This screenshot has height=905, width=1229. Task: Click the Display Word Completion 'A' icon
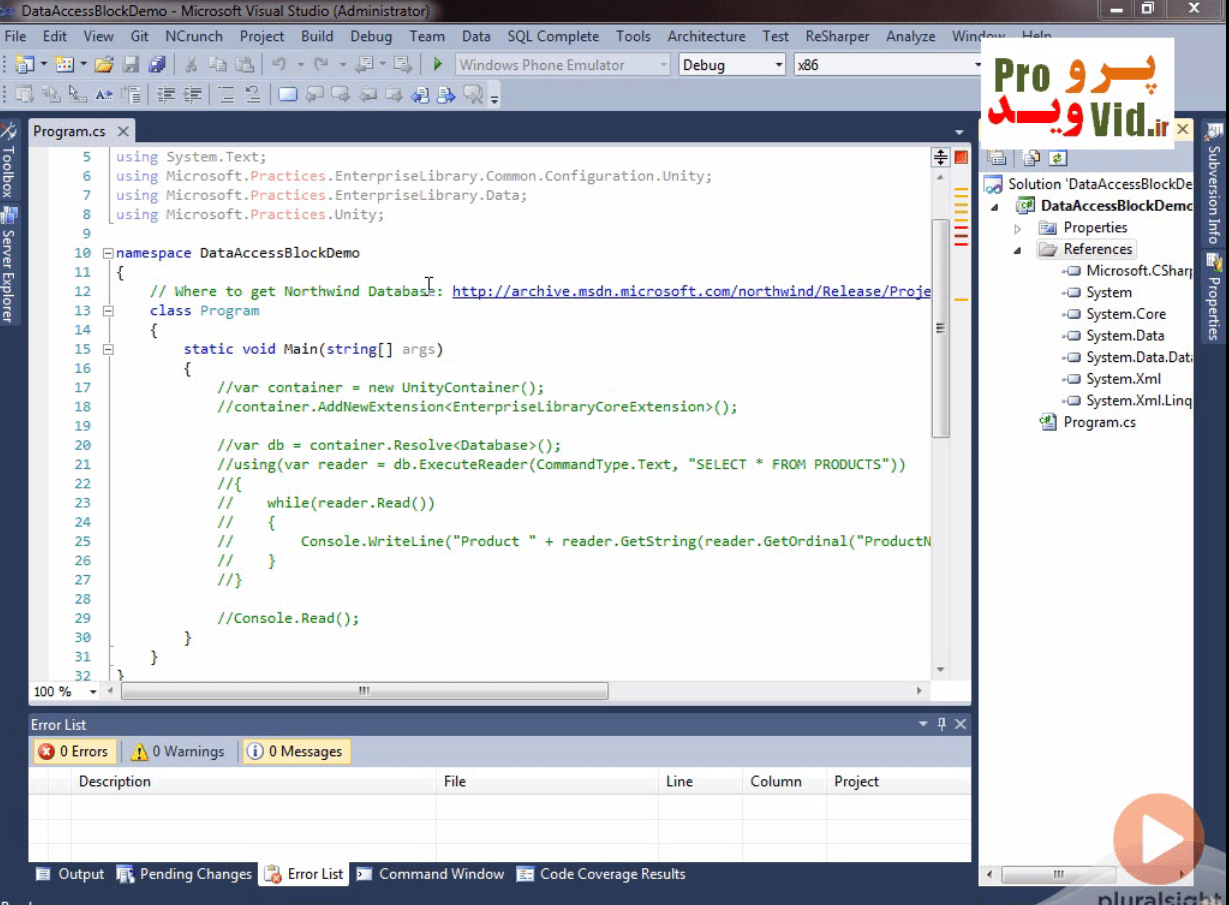tap(103, 95)
